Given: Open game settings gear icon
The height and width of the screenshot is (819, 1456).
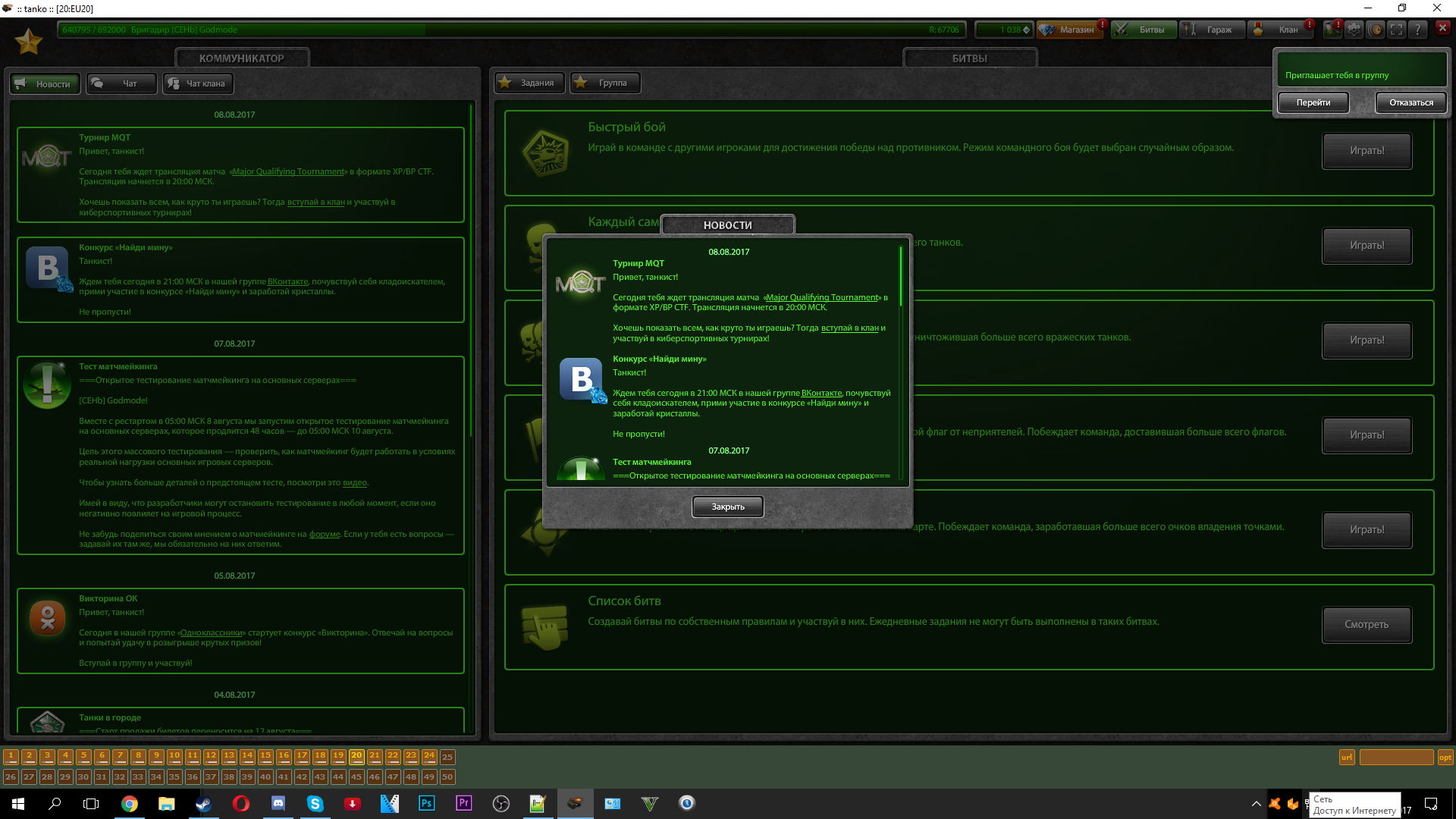Looking at the screenshot, I should click(1354, 30).
